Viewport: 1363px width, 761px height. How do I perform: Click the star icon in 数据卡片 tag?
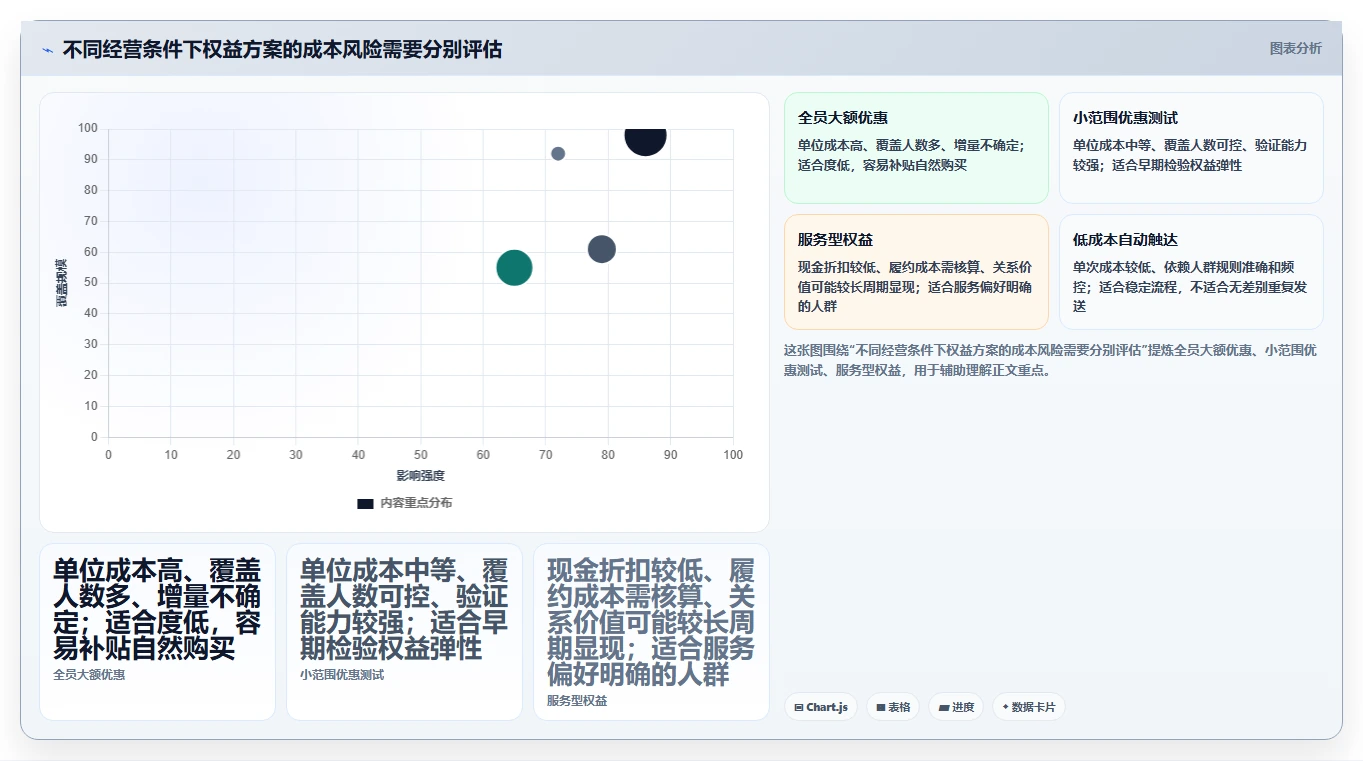1005,707
